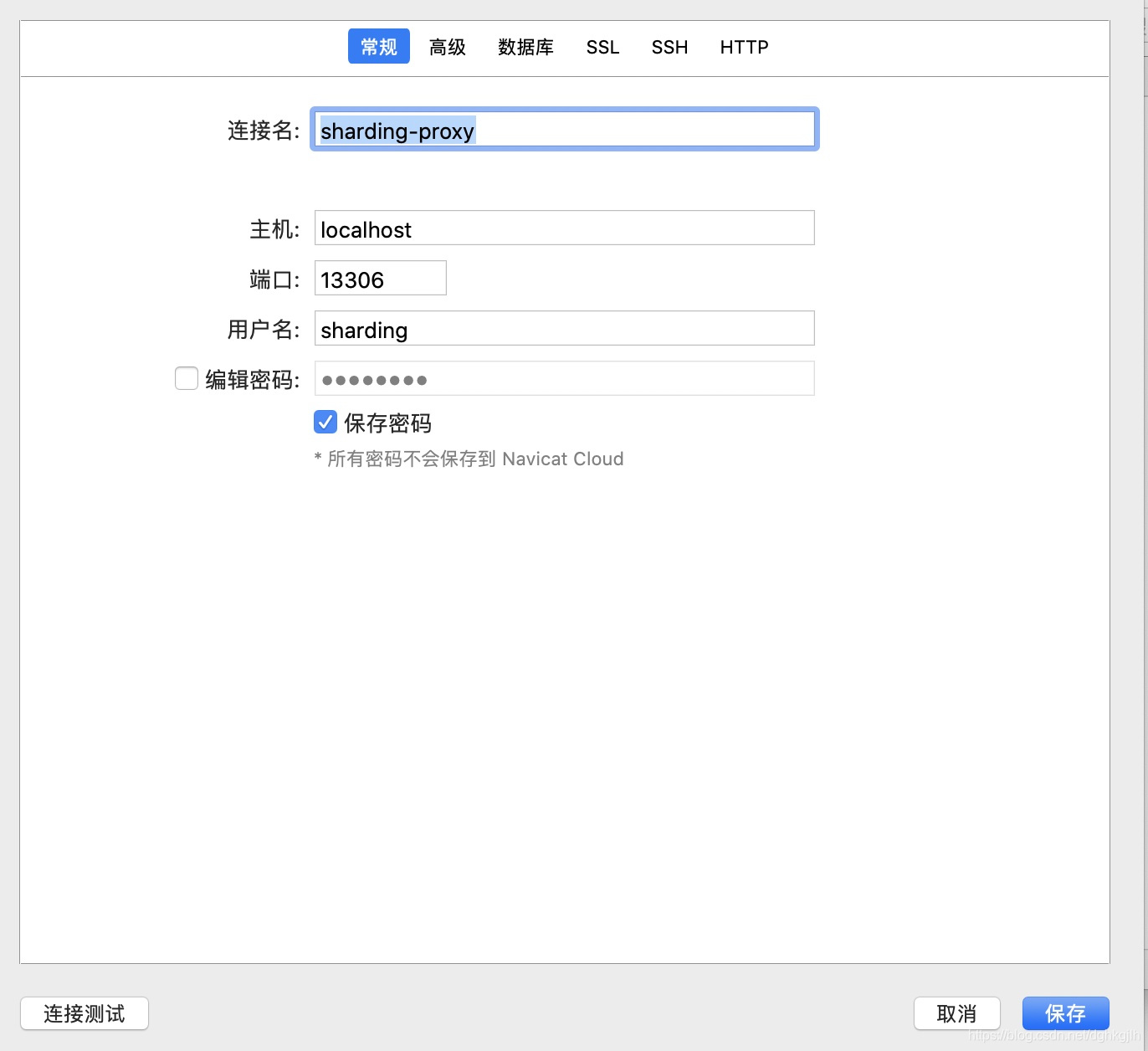
Task: Click the 连接名 label
Action: click(x=264, y=131)
